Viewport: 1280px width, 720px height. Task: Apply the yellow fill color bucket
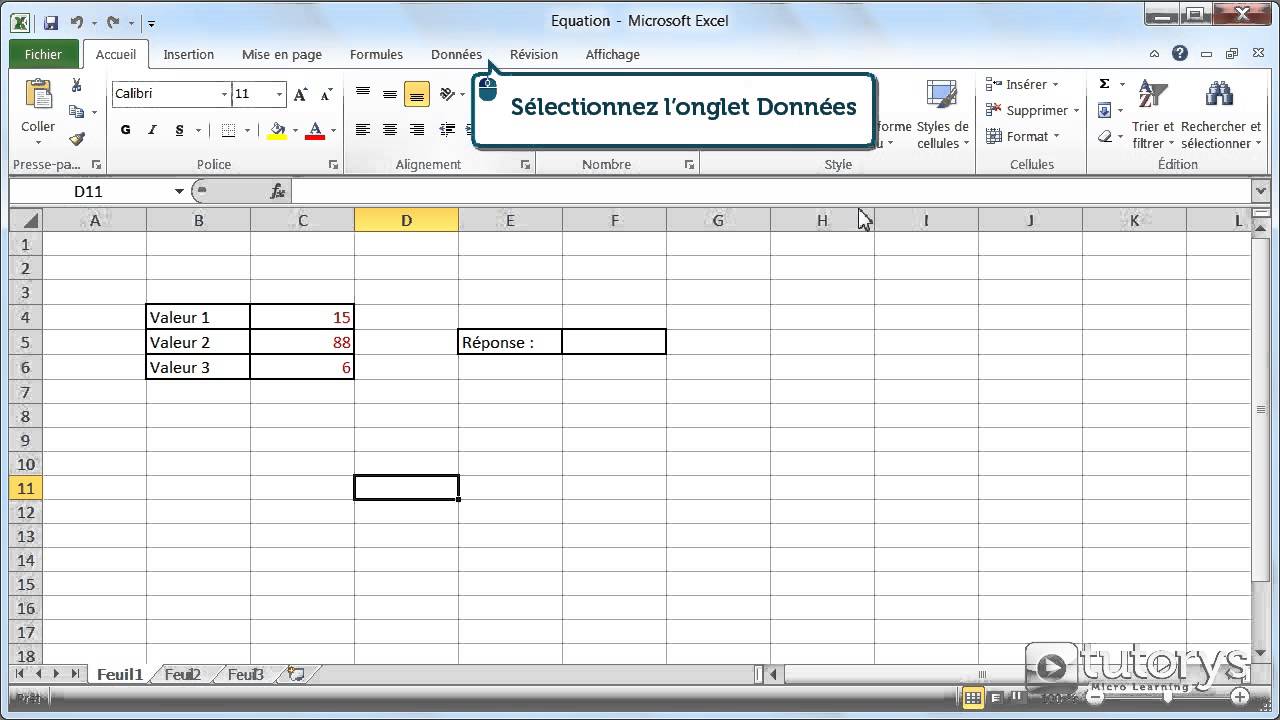tap(277, 130)
